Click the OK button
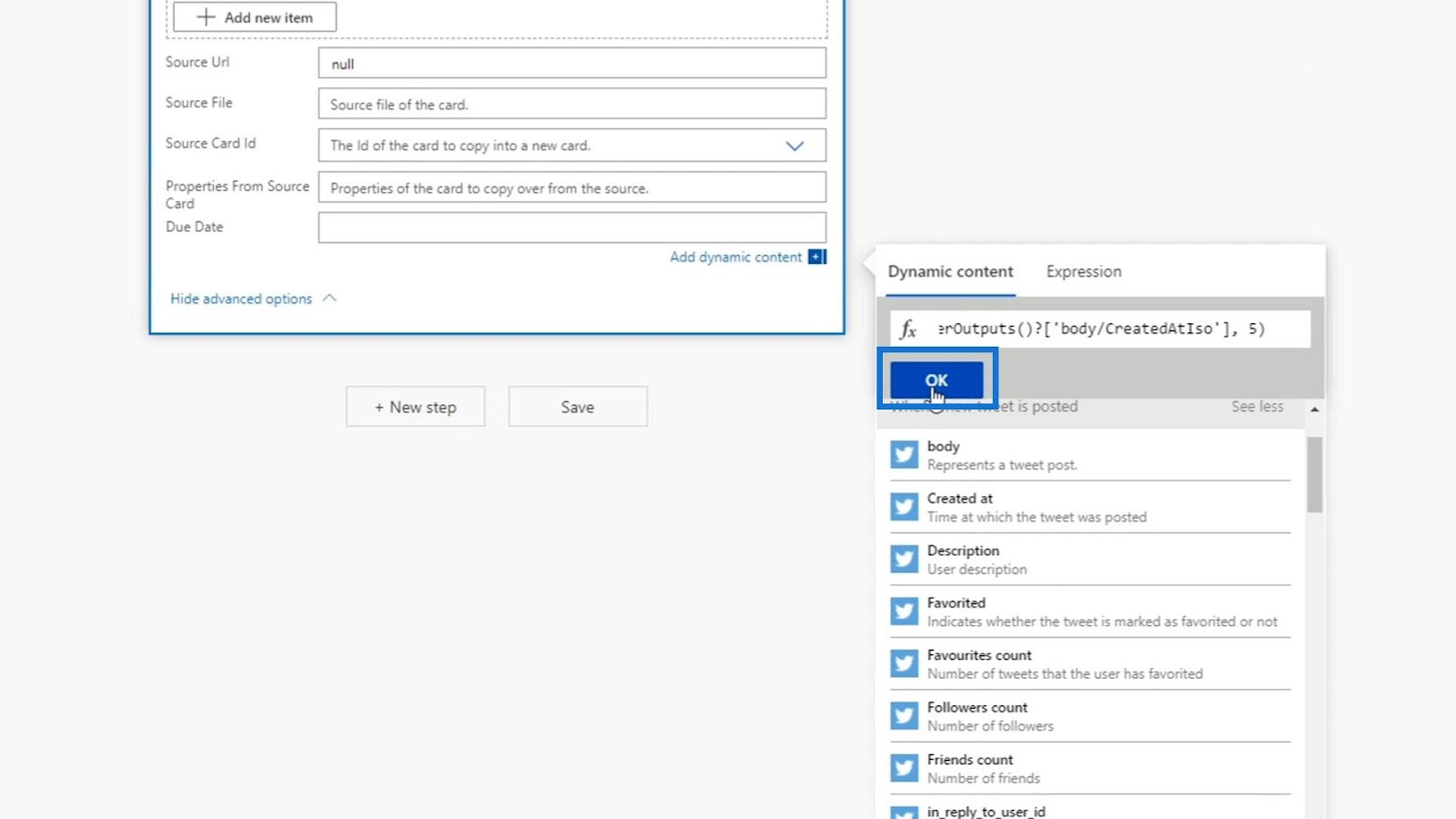The width and height of the screenshot is (1456, 819). (936, 380)
